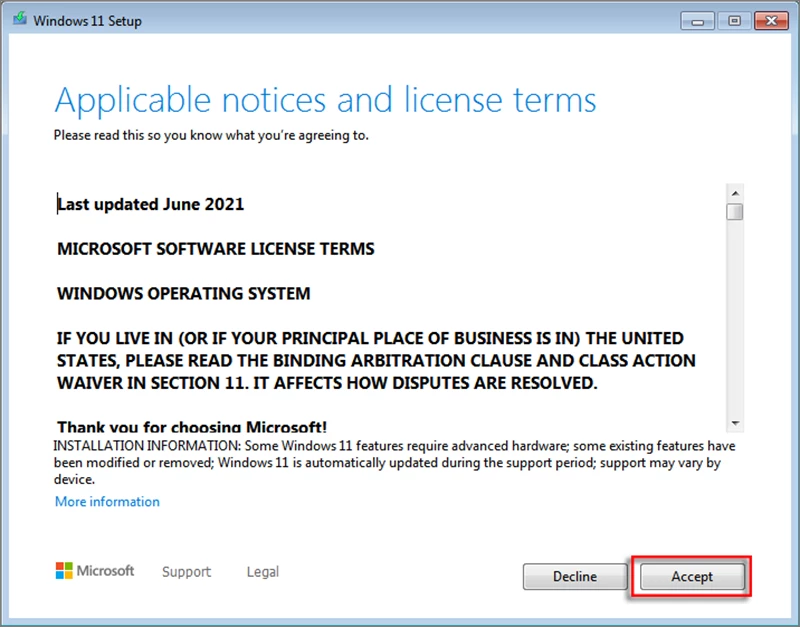Click the Windows 11 Setup title bar icon
The height and width of the screenshot is (627, 800).
click(x=20, y=20)
